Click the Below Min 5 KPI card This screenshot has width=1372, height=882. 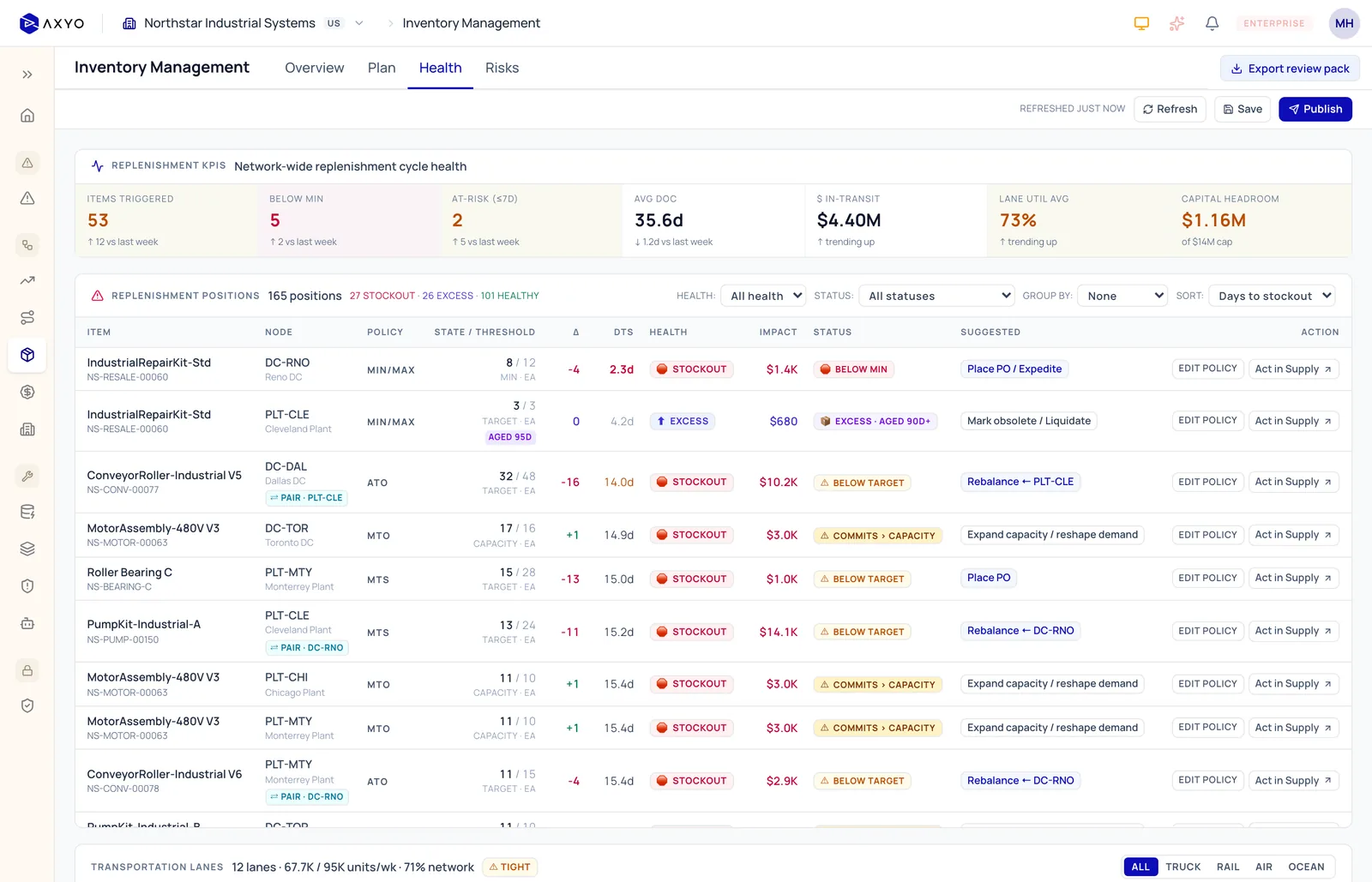pyautogui.click(x=349, y=220)
